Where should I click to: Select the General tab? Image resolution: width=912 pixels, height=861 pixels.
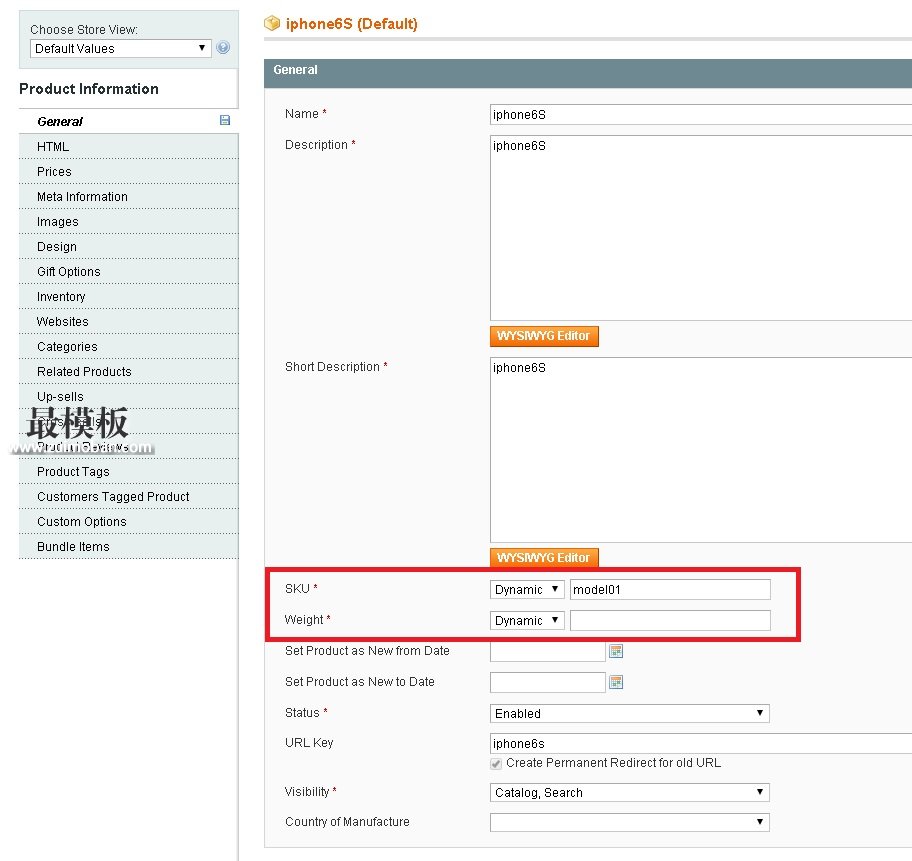(129, 121)
